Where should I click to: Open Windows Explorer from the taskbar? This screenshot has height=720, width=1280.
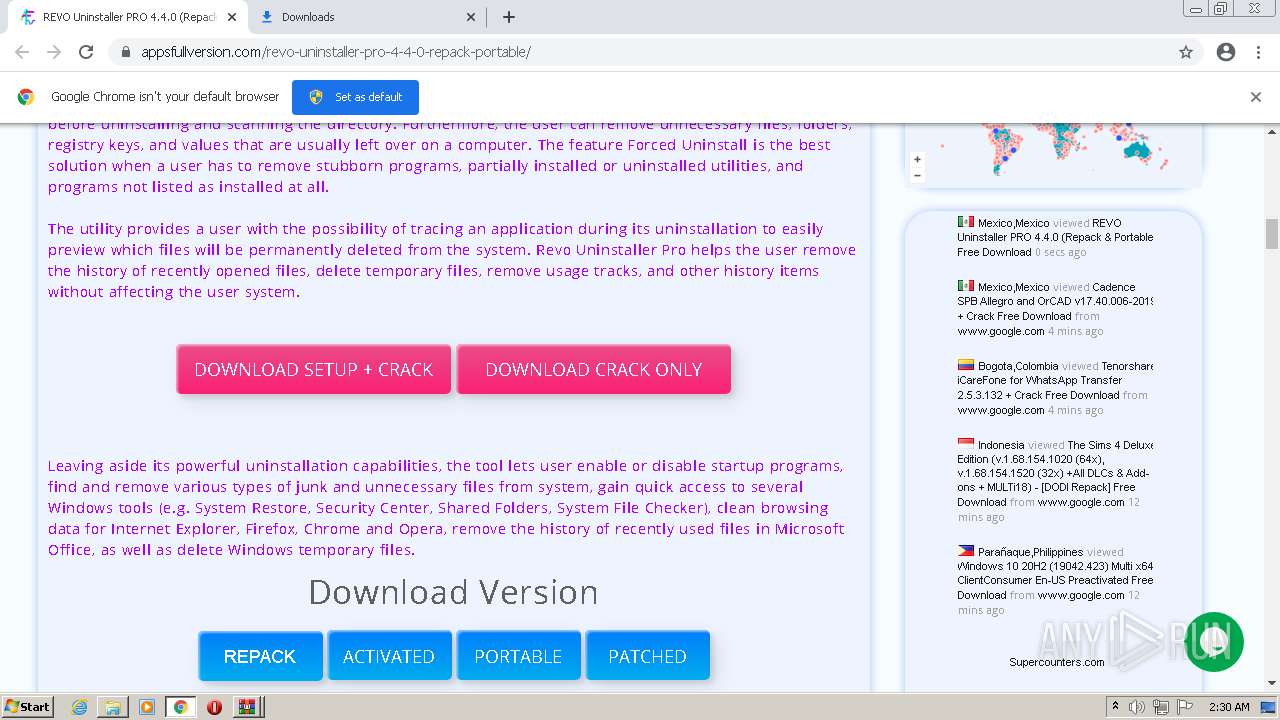pos(113,707)
